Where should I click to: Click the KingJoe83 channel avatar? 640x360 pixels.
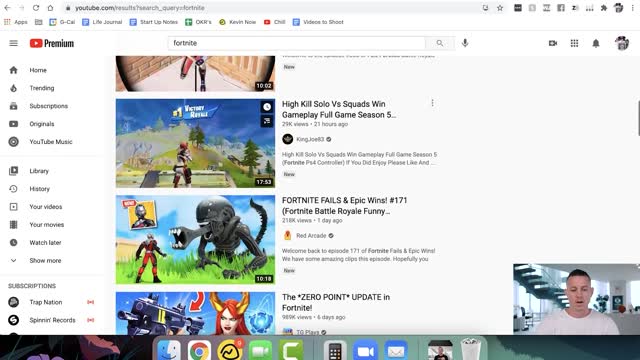tap(288, 139)
